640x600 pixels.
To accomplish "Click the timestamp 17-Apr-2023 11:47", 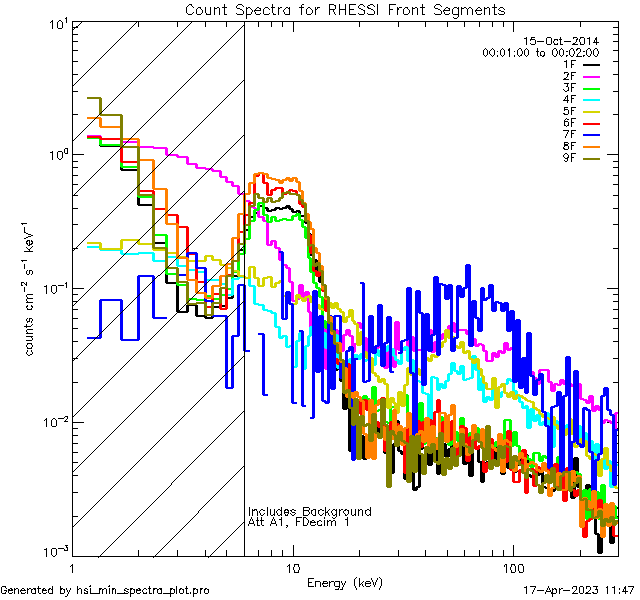I will point(578,590).
